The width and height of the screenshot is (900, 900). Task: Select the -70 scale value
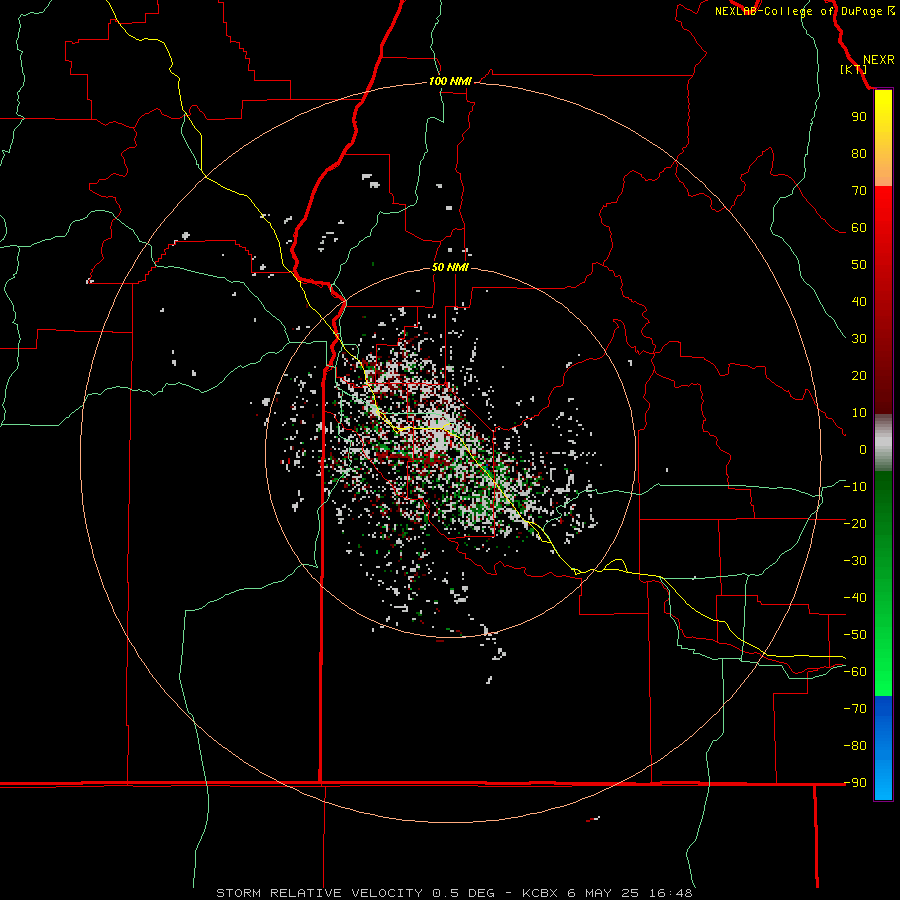(855, 709)
